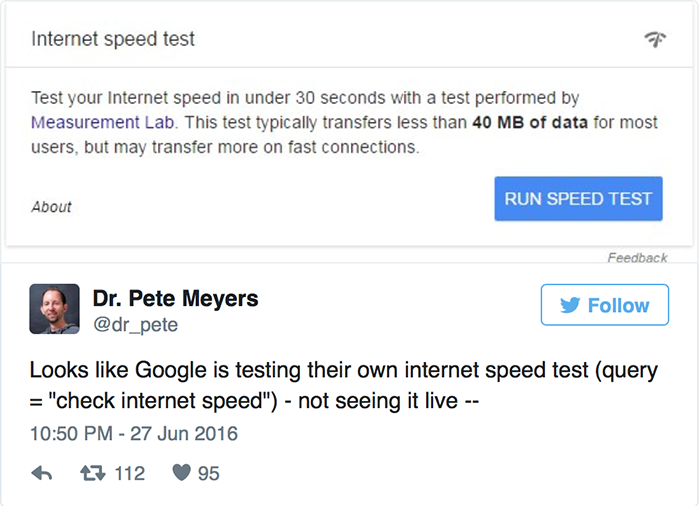This screenshot has height=506, width=700.
Task: Click the Dr. Pete Meyers display name
Action: click(175, 298)
